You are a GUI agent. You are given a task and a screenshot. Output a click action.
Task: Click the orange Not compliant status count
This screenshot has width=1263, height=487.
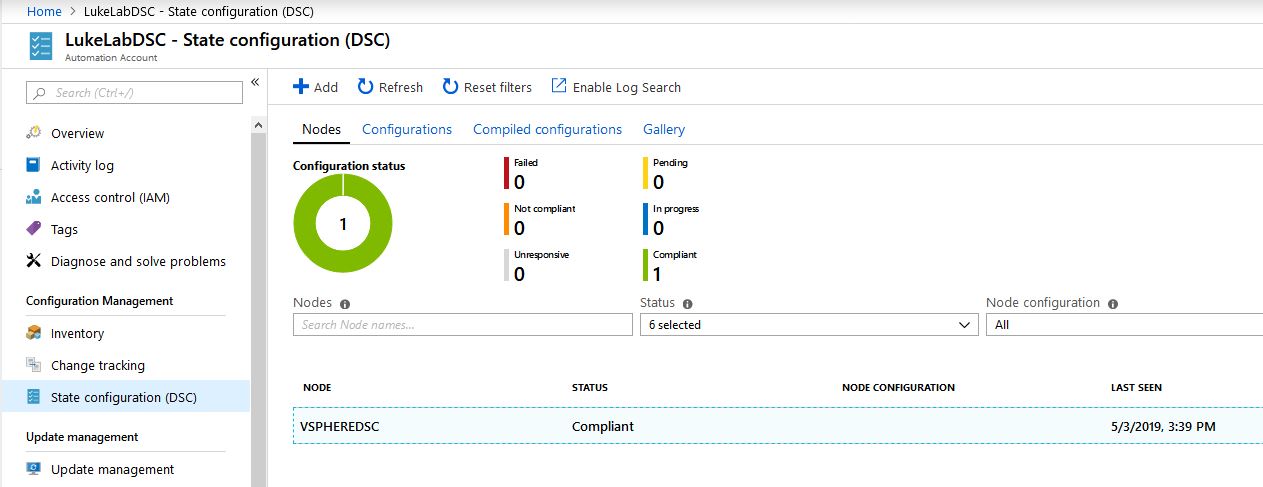519,228
